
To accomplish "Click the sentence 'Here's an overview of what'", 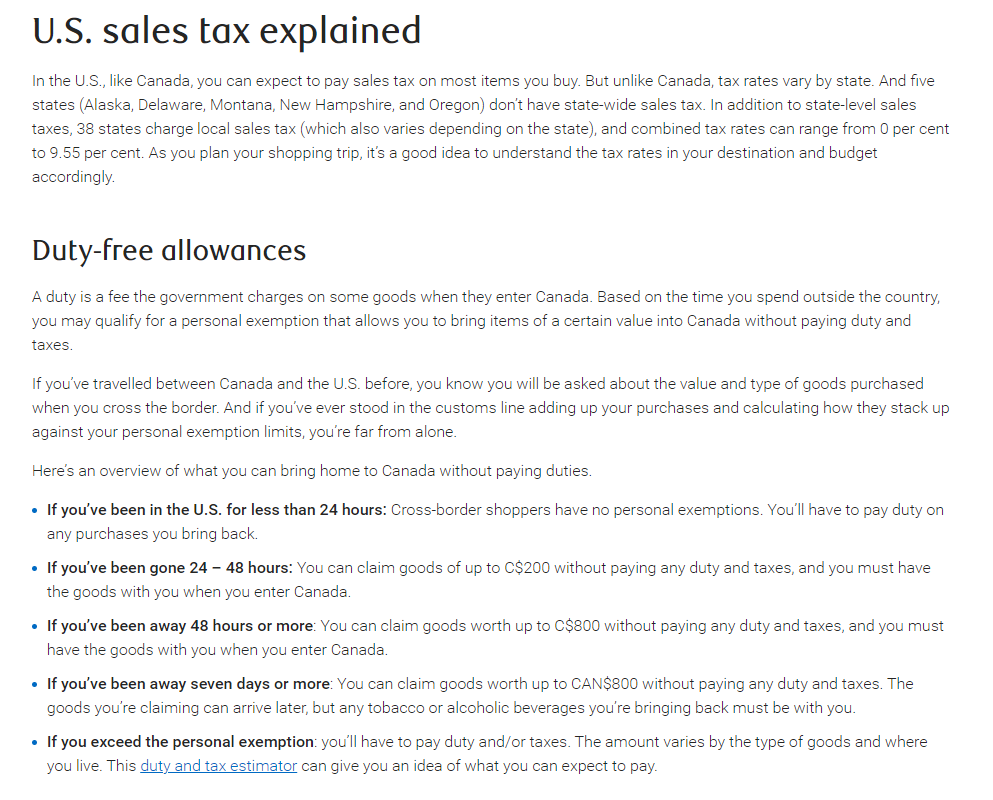I will (x=312, y=471).
